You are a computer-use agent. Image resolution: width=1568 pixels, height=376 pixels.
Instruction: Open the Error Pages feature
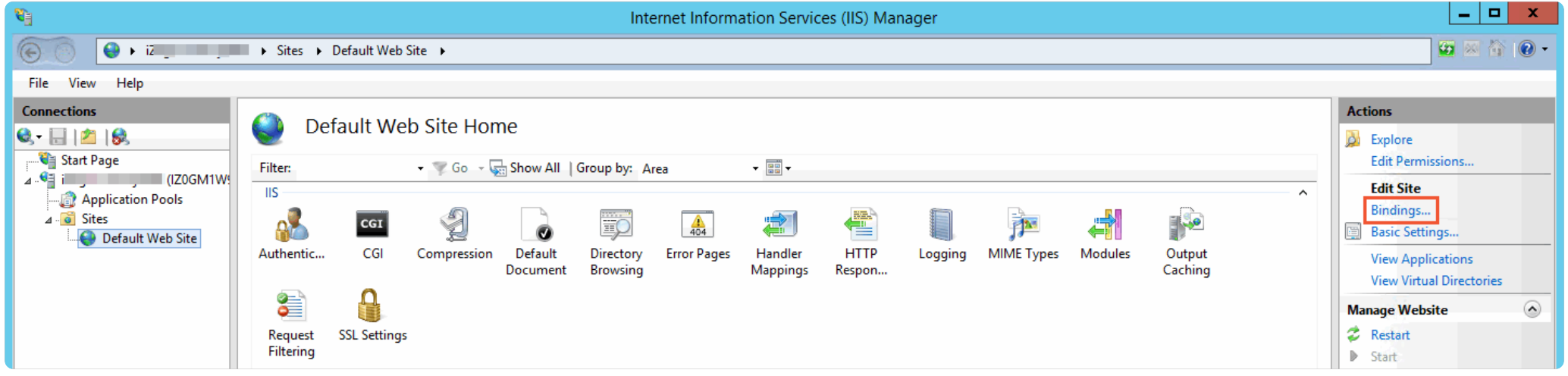[698, 226]
